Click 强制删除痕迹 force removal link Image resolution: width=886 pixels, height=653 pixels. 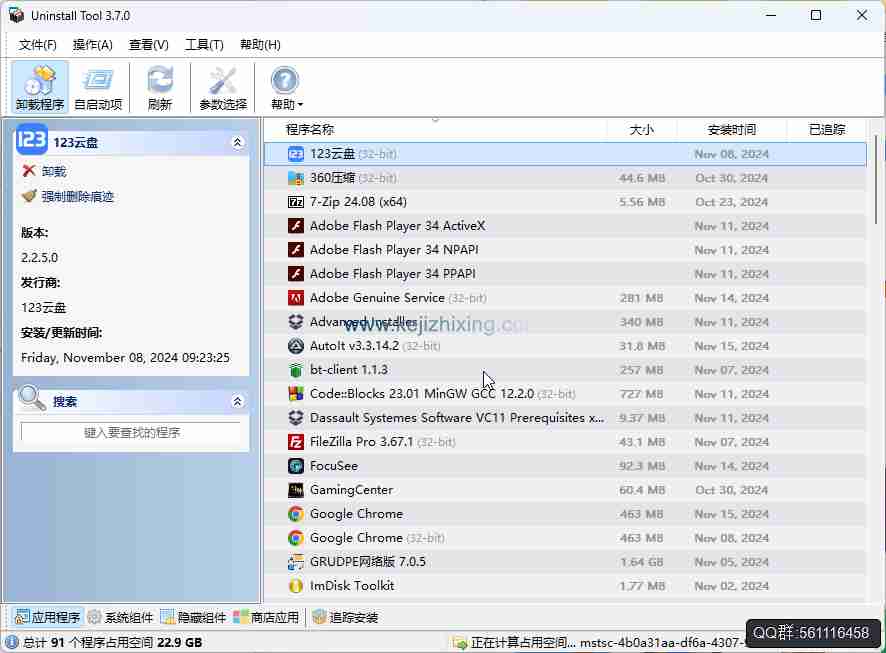tap(77, 197)
